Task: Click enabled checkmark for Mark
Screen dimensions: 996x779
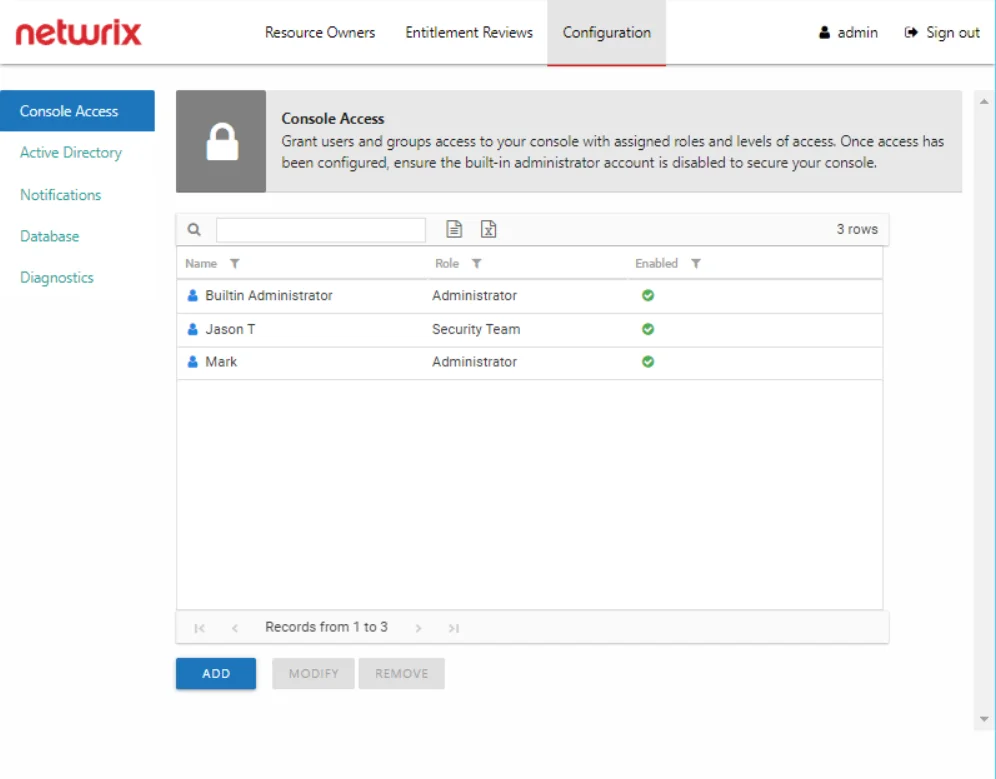Action: (648, 362)
